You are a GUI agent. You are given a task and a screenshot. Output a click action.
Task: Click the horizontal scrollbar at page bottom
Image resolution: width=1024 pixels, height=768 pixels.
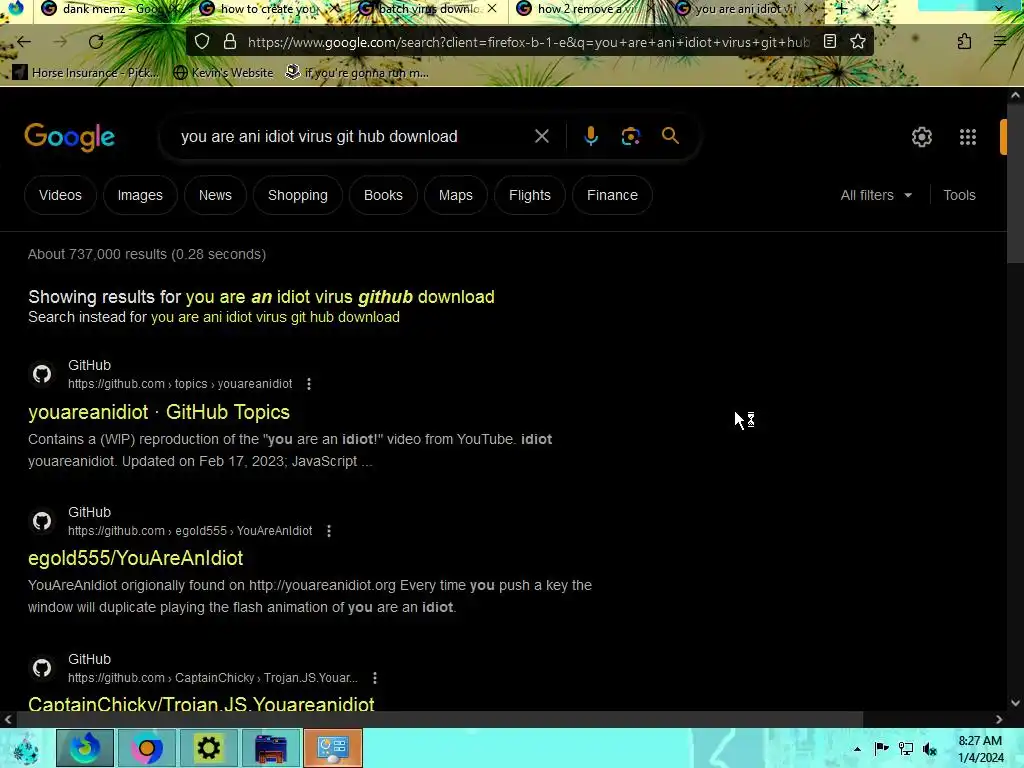[439, 719]
